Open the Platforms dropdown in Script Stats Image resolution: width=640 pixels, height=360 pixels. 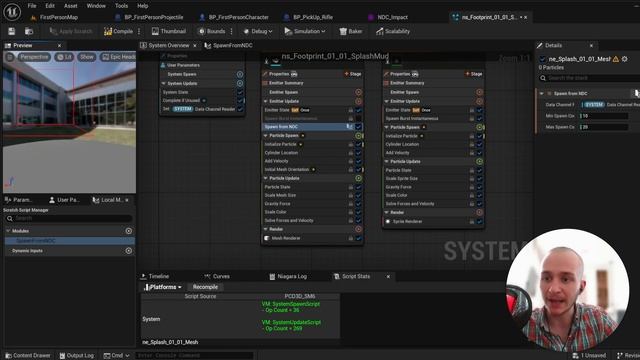coord(162,287)
